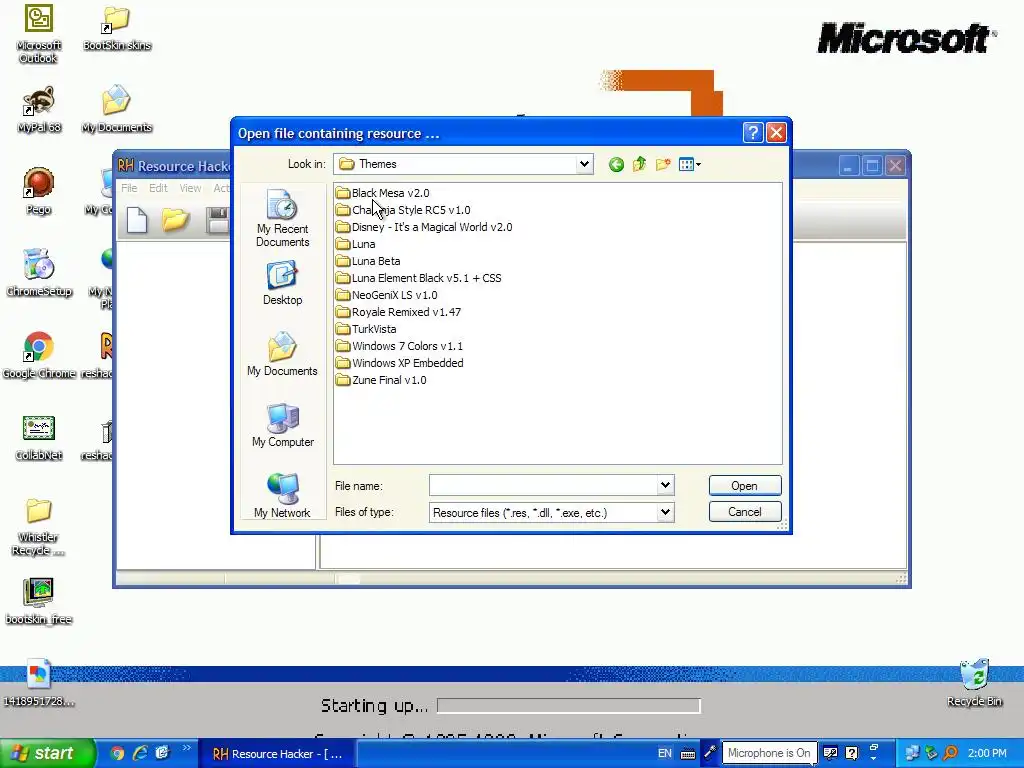
Task: Click the 1418951728 image file icon
Action: pyautogui.click(x=39, y=683)
